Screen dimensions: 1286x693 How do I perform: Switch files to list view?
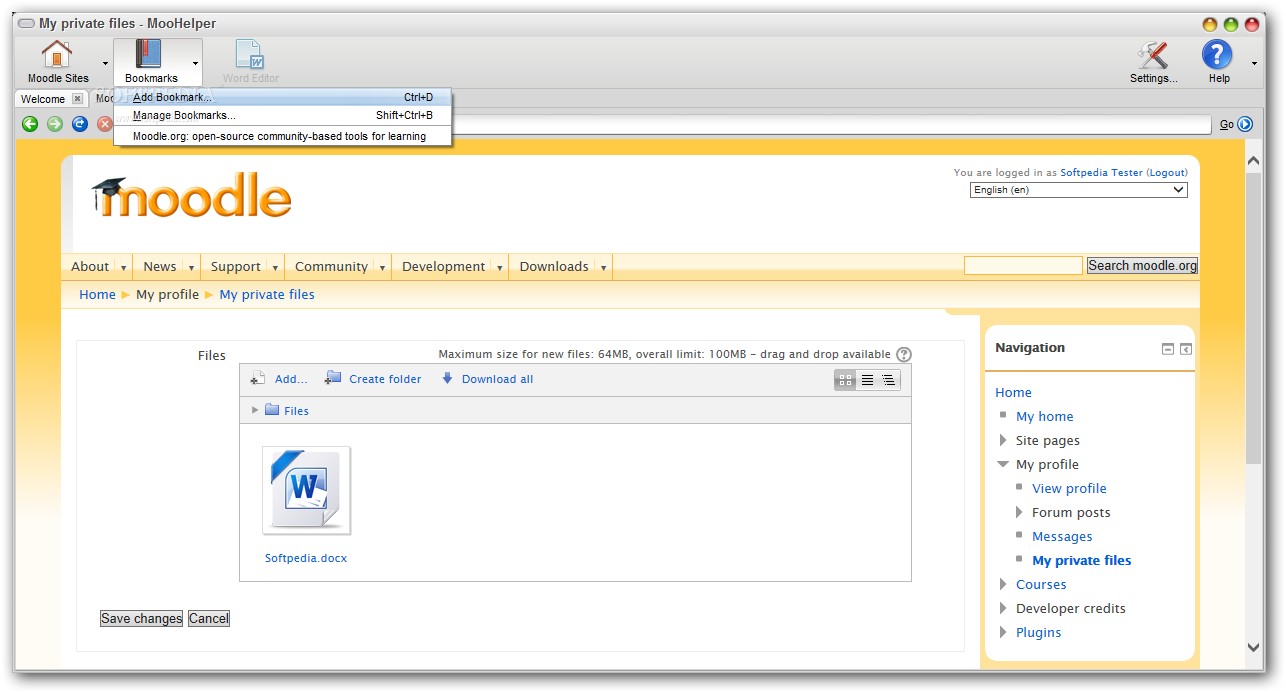click(867, 380)
